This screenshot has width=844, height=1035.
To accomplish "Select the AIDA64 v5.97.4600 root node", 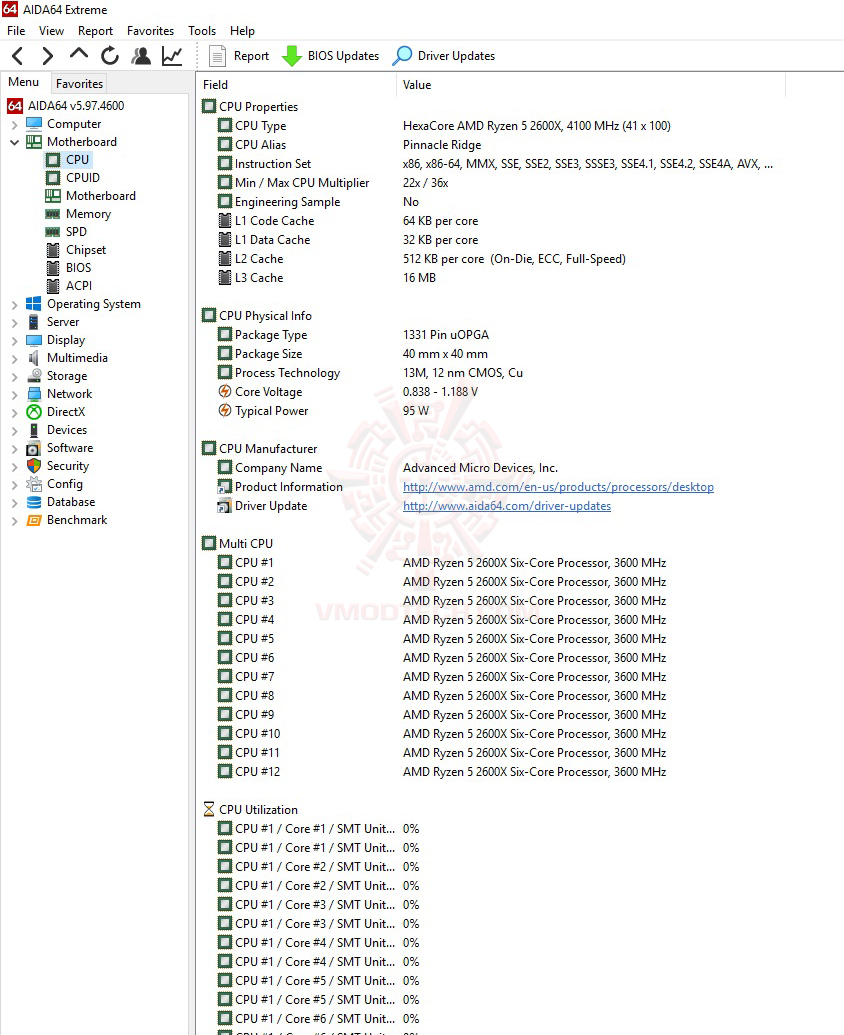I will point(76,106).
